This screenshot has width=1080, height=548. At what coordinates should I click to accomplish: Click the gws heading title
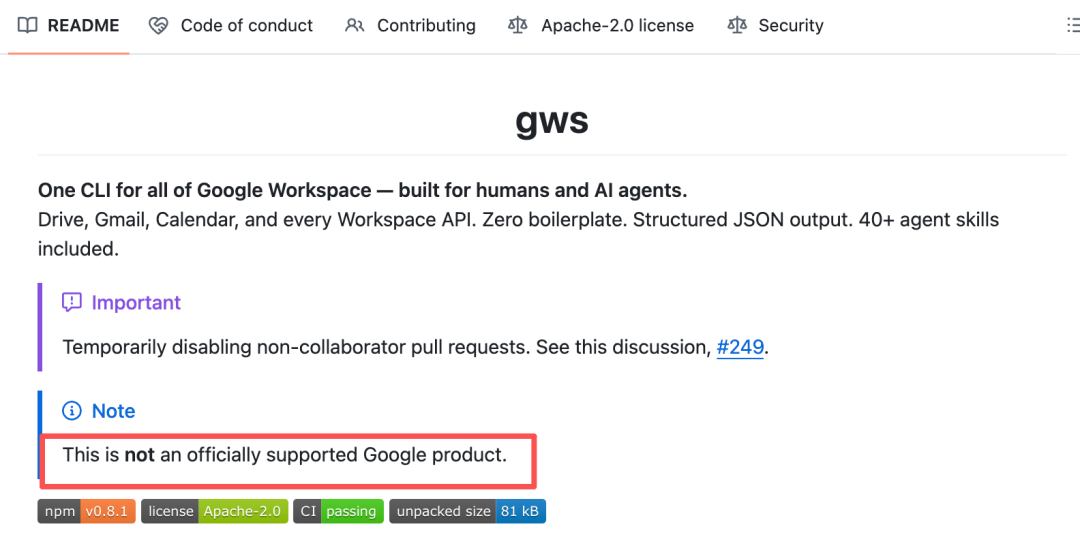point(552,122)
